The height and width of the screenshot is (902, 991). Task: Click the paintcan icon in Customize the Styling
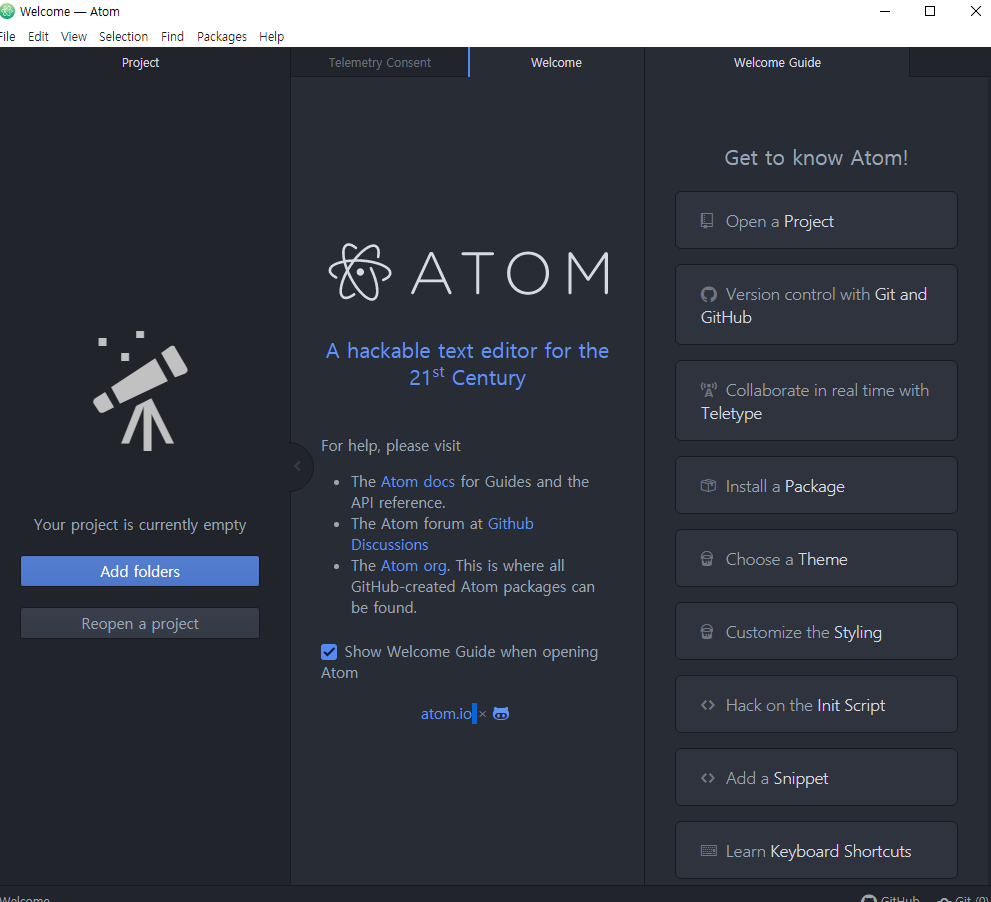click(x=707, y=631)
